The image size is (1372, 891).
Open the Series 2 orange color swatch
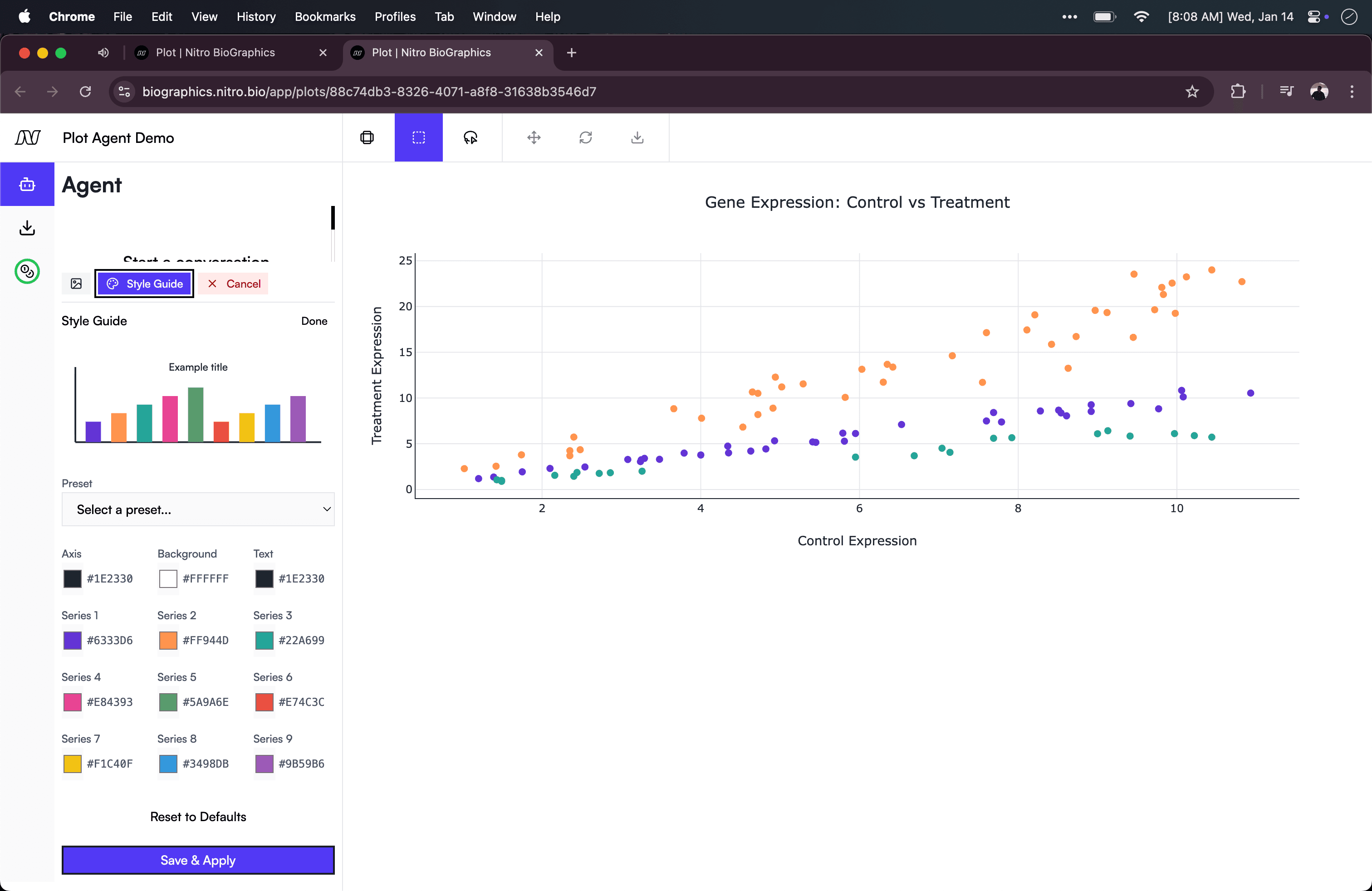tap(168, 640)
